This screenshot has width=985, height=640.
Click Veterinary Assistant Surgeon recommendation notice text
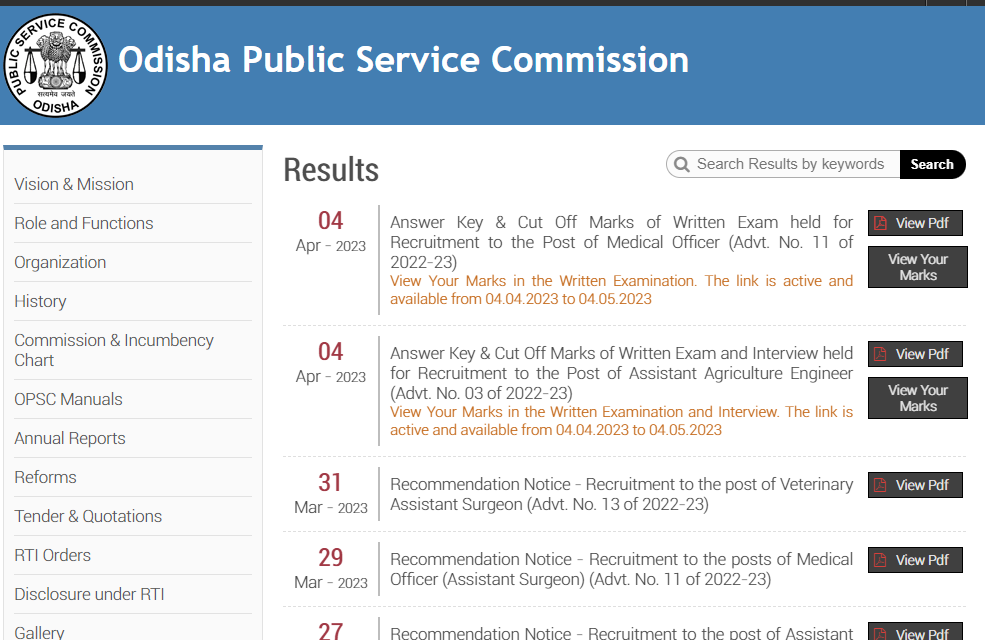coord(621,494)
